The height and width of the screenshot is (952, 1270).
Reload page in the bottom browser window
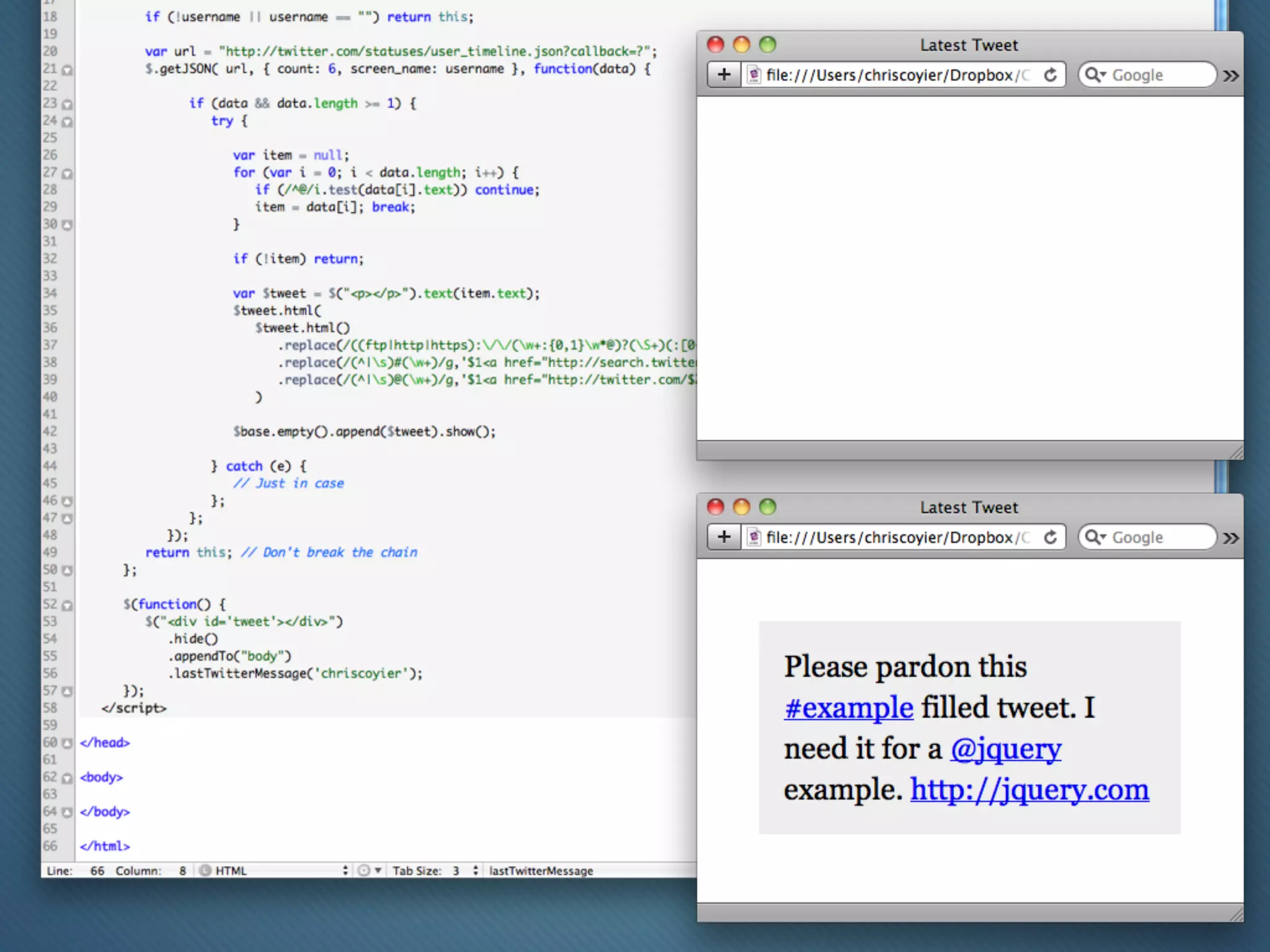click(x=1050, y=537)
